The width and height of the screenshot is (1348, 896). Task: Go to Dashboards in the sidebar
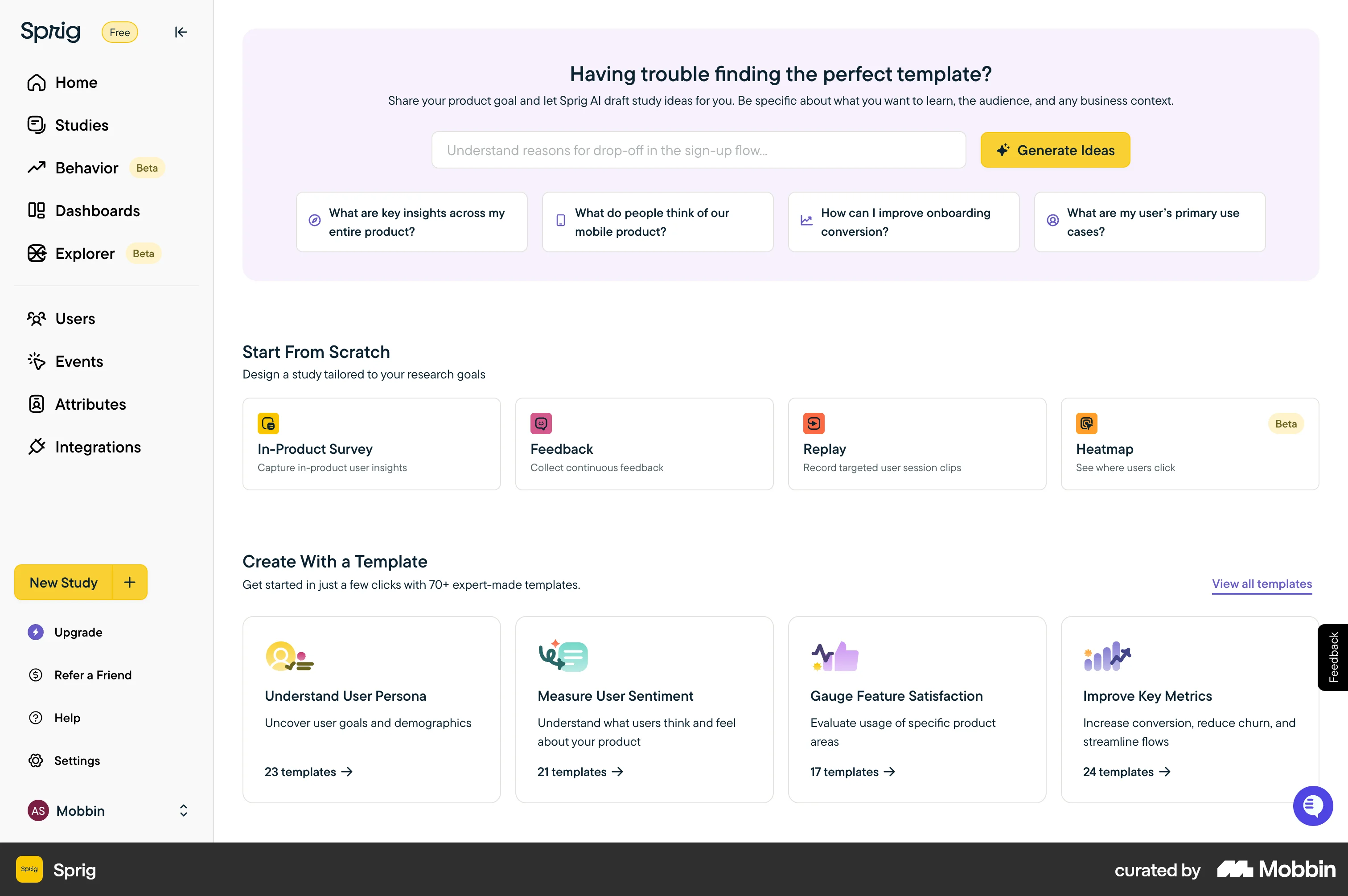(x=97, y=211)
